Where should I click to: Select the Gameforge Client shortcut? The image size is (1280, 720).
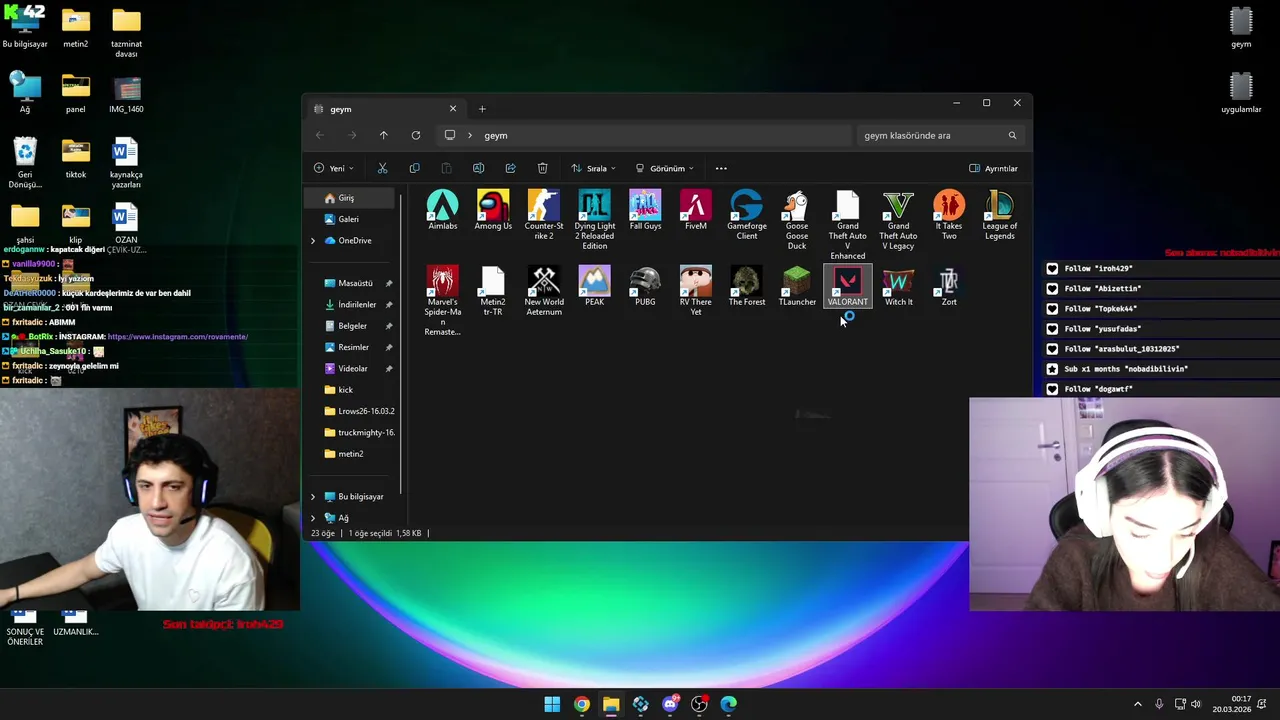[x=747, y=216]
